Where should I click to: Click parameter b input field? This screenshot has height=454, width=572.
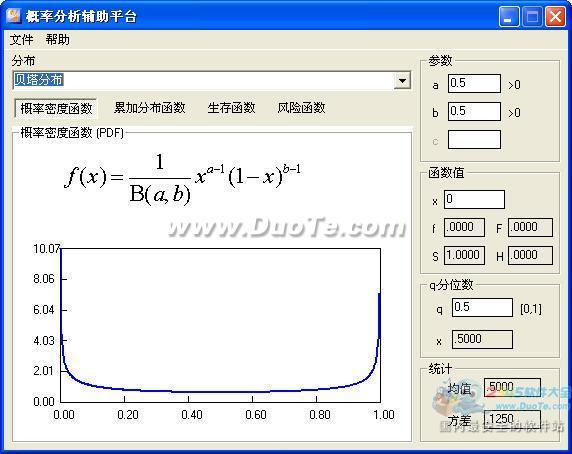(474, 111)
